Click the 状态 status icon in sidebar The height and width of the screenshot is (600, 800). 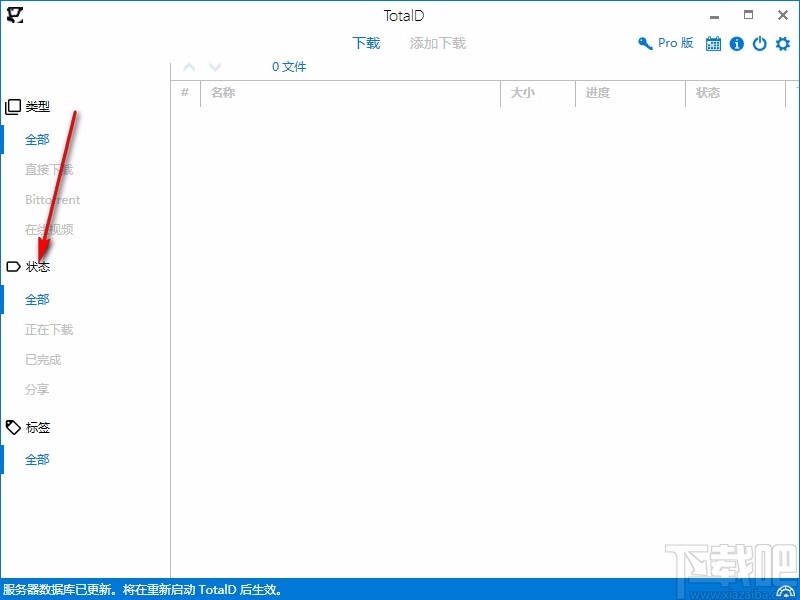pyautogui.click(x=13, y=266)
